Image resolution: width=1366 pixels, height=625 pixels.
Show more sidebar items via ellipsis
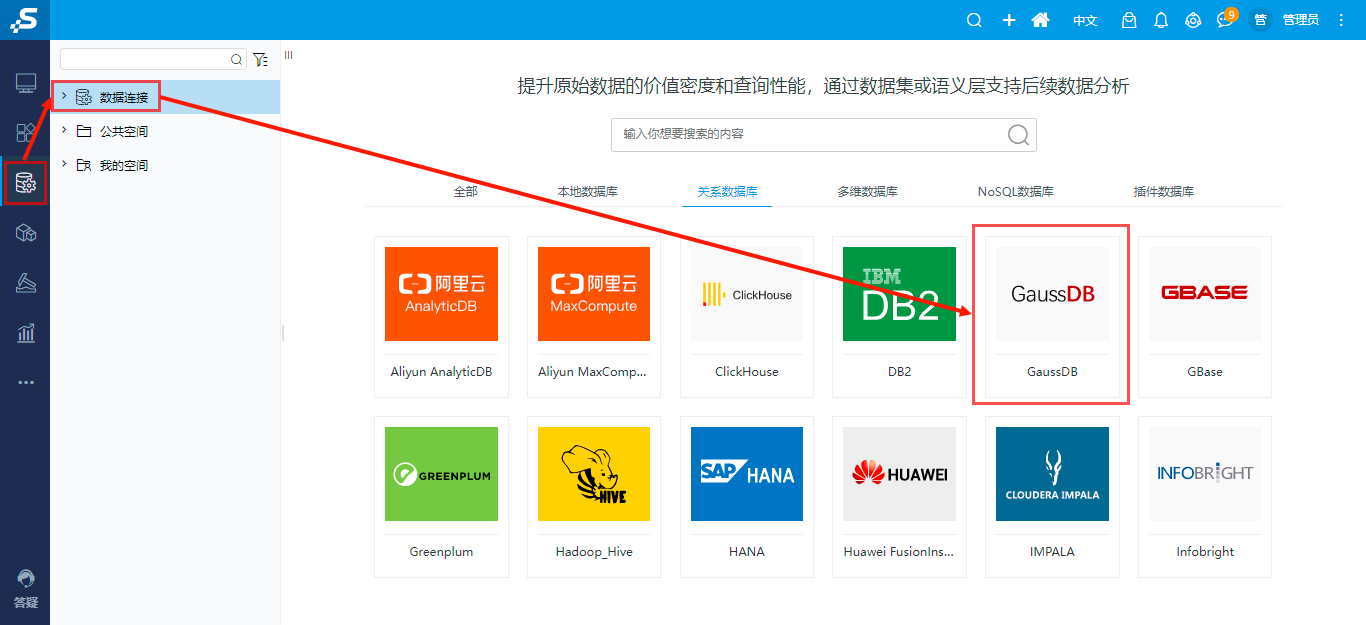(x=26, y=382)
